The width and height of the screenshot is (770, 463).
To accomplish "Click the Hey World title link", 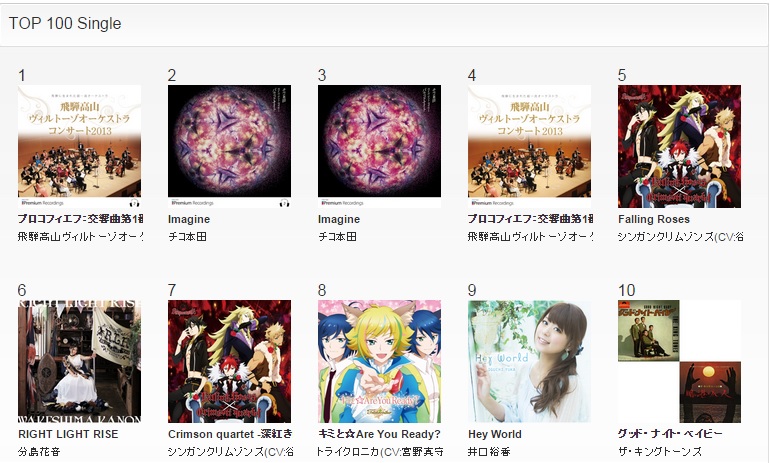I will (x=495, y=435).
